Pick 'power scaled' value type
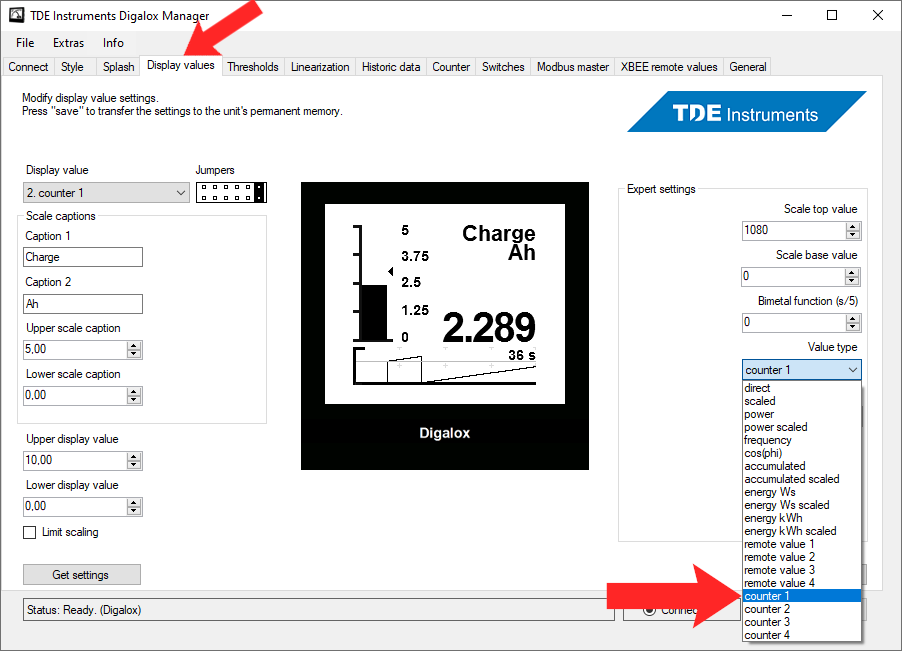 [x=802, y=427]
